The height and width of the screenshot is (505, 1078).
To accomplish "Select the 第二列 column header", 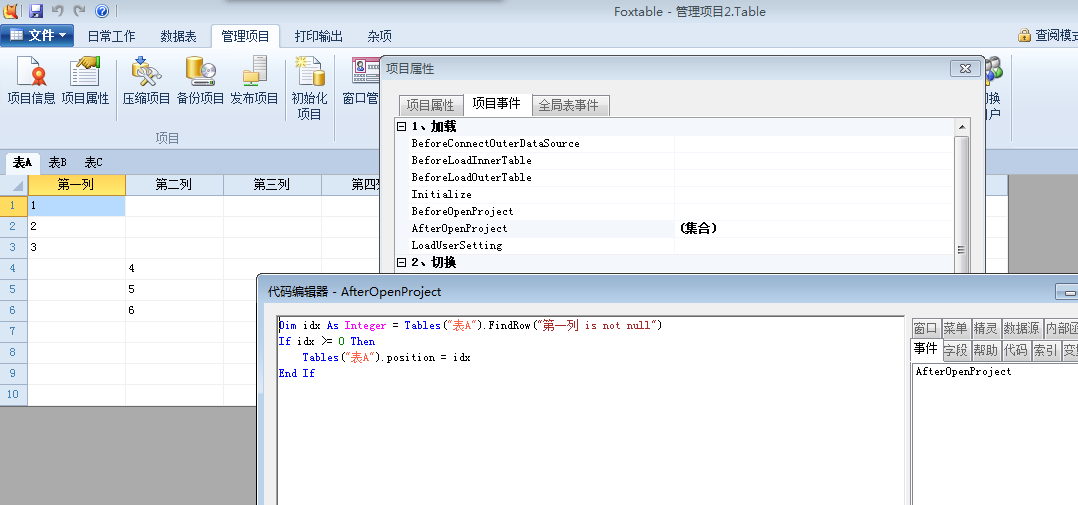I will pos(174,185).
